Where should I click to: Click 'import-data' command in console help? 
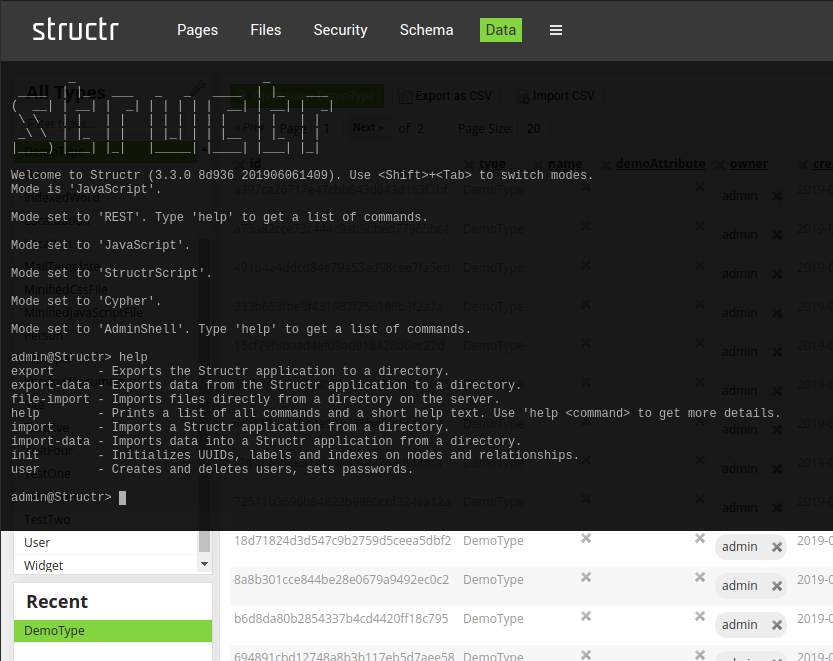coord(50,441)
